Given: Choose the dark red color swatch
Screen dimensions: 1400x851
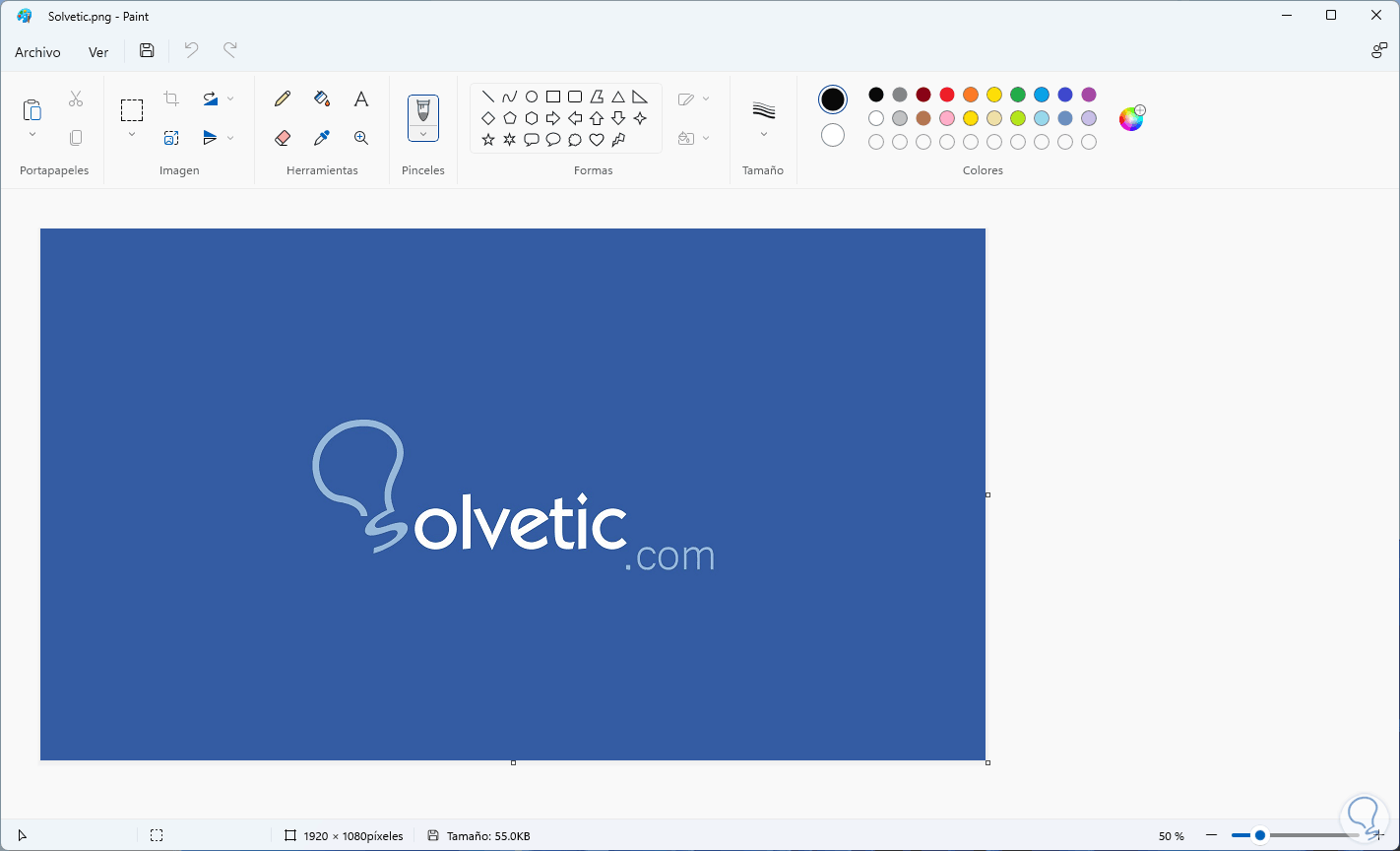Looking at the screenshot, I should (x=923, y=95).
